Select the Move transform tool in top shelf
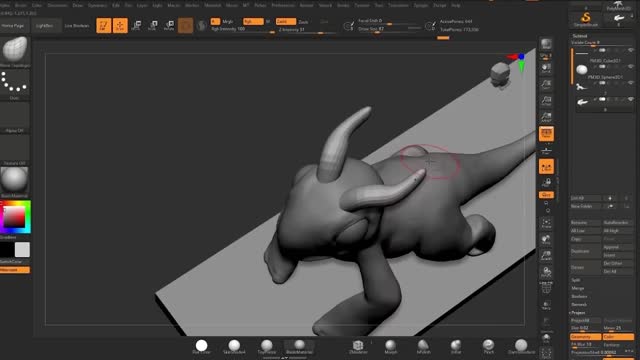The image size is (640, 360). click(x=137, y=25)
